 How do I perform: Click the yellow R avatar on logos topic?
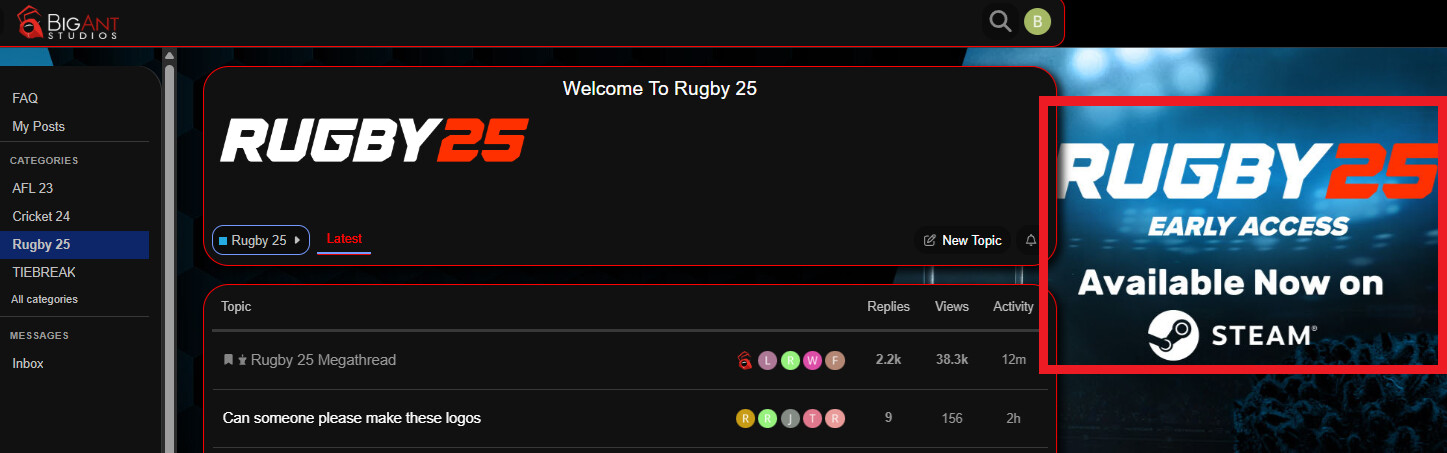pyautogui.click(x=745, y=418)
